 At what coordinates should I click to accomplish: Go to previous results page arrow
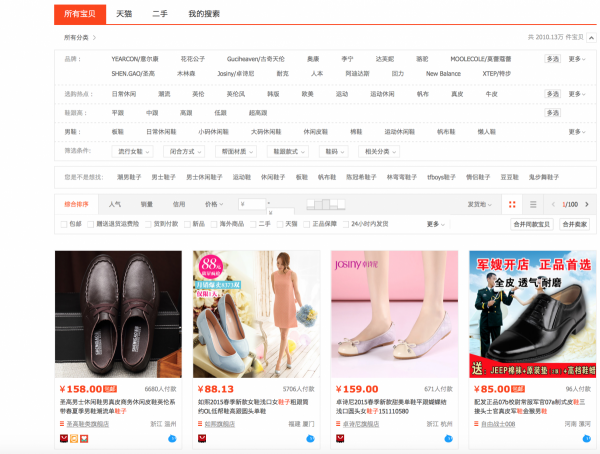pos(553,204)
